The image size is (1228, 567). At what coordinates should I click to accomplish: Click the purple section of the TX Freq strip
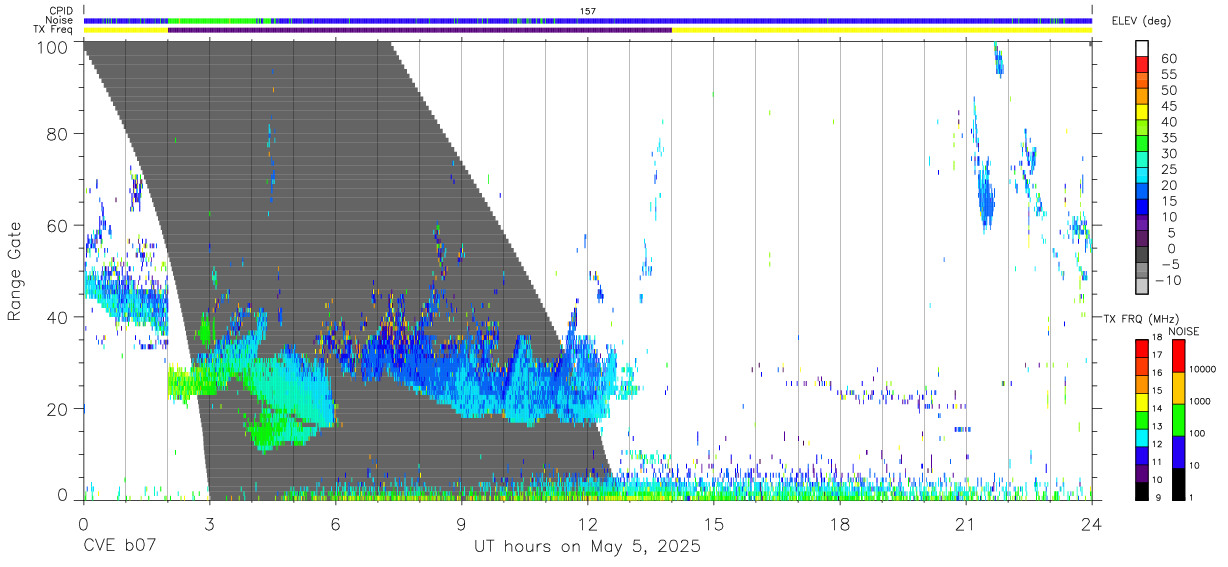point(420,30)
